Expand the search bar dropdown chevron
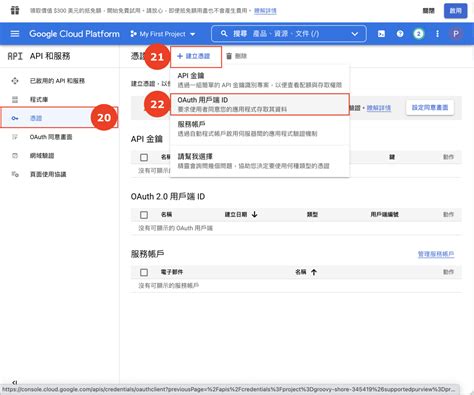This screenshot has height=395, width=474. click(x=355, y=34)
